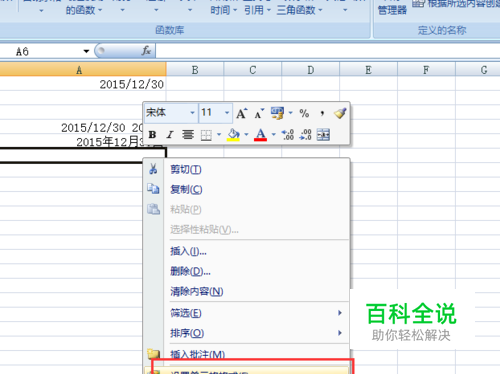Click the fx Insert Function icon
500x374 pixels.
[146, 51]
